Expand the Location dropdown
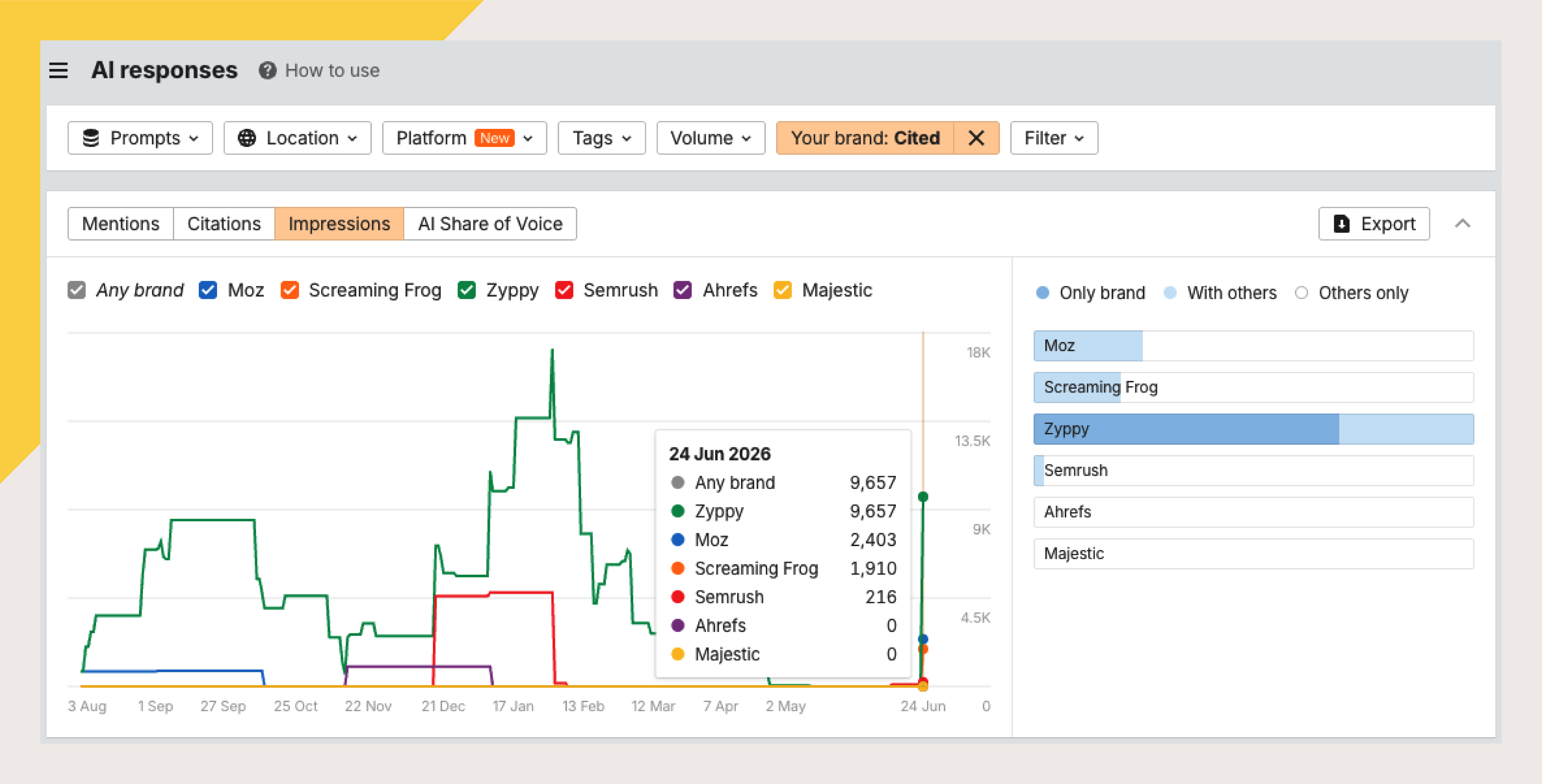Viewport: 1542px width, 784px height. [x=297, y=138]
